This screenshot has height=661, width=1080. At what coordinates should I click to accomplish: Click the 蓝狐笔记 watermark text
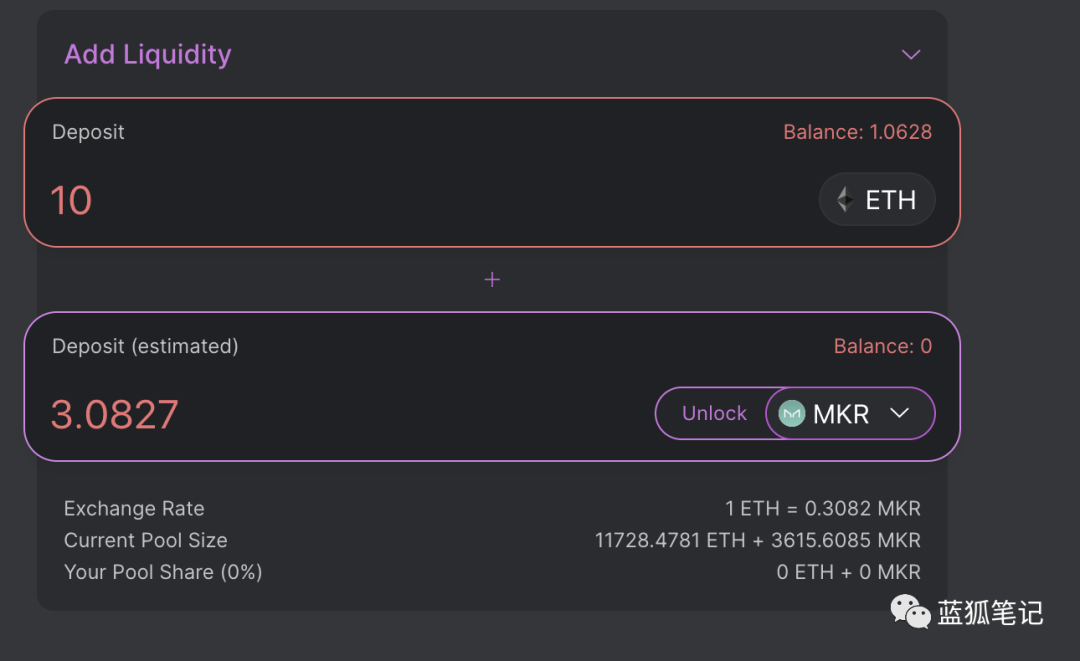[x=990, y=613]
